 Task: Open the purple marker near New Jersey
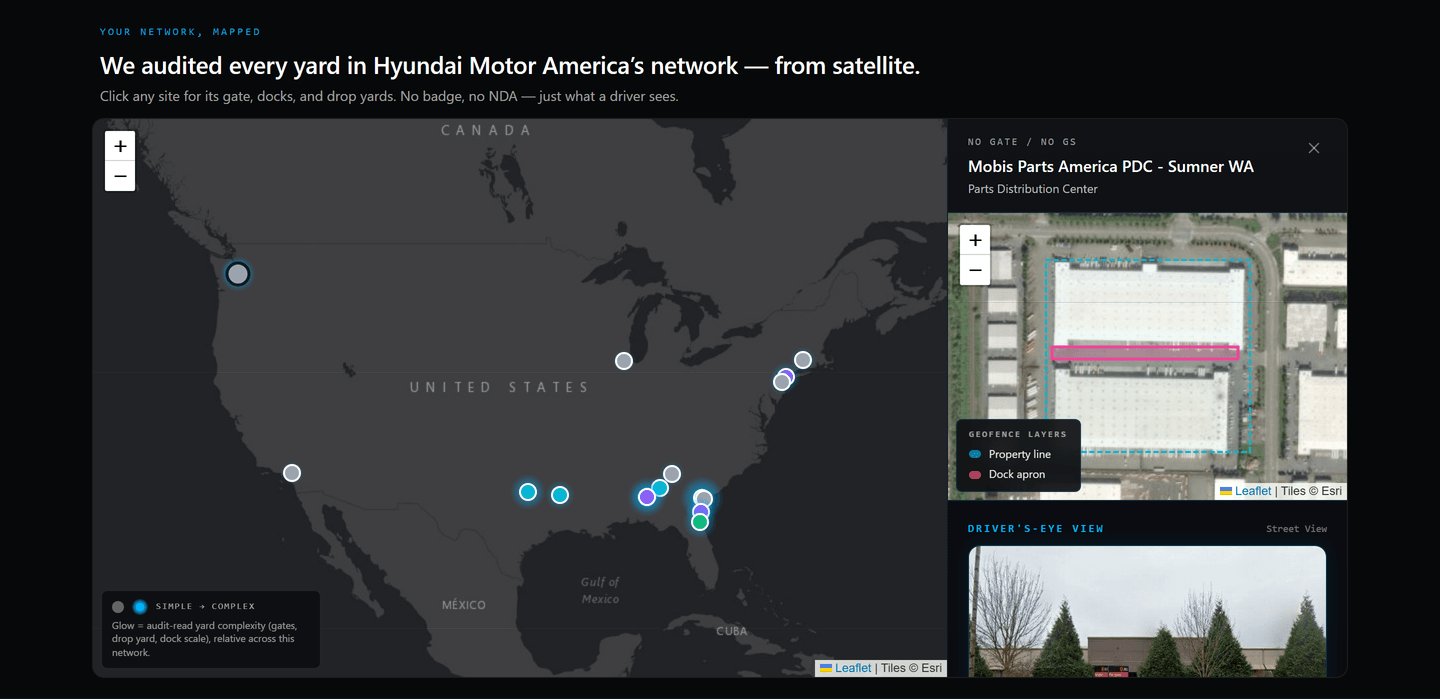[787, 376]
